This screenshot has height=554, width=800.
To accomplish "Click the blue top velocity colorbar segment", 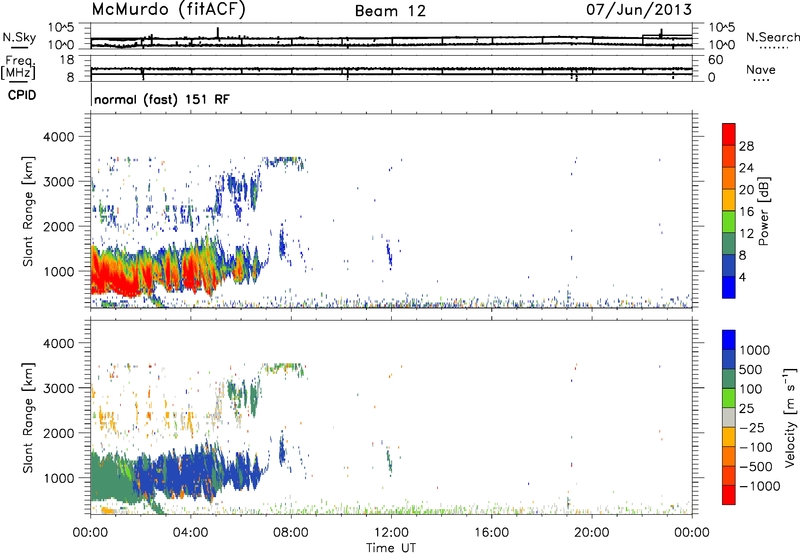I will point(729,340).
